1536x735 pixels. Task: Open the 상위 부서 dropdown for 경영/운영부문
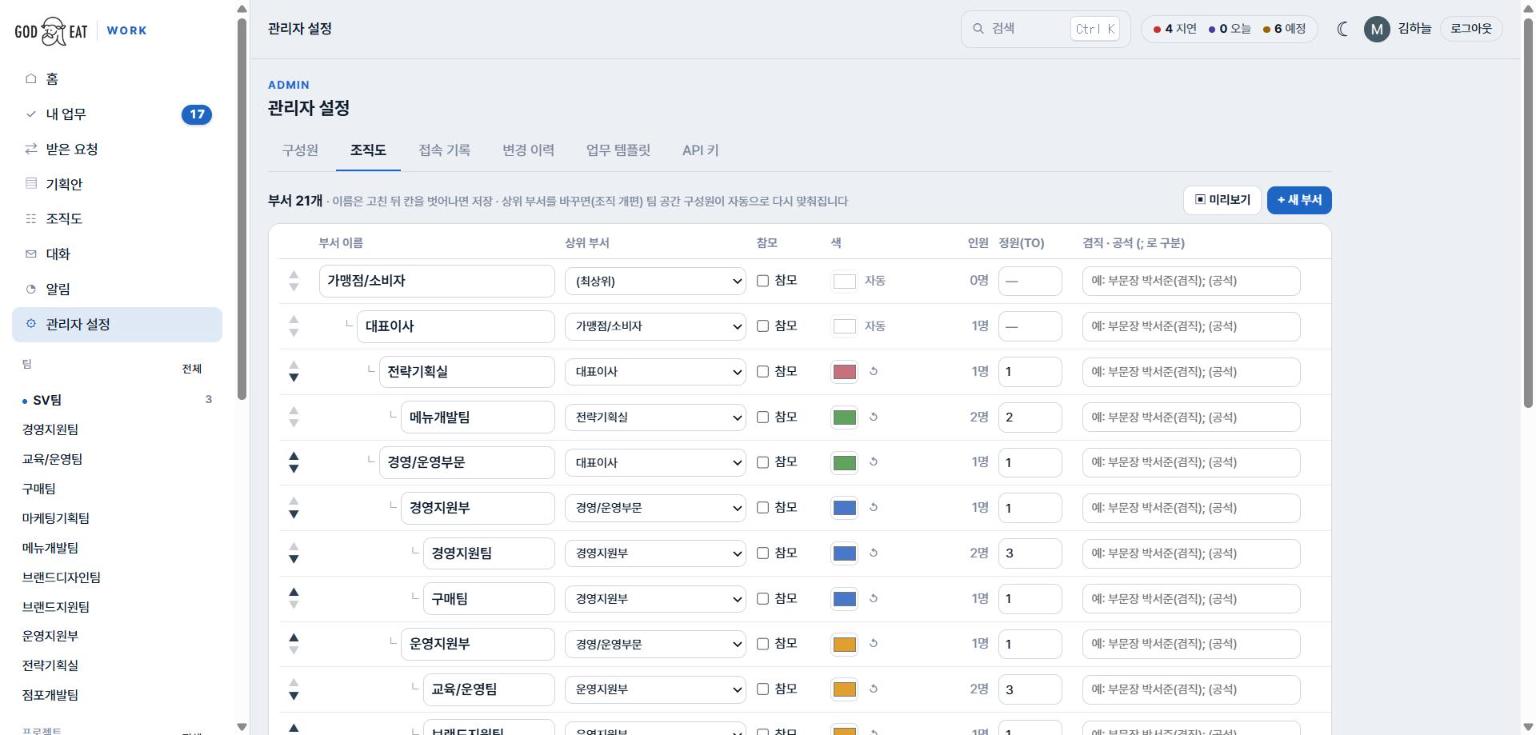coord(655,463)
